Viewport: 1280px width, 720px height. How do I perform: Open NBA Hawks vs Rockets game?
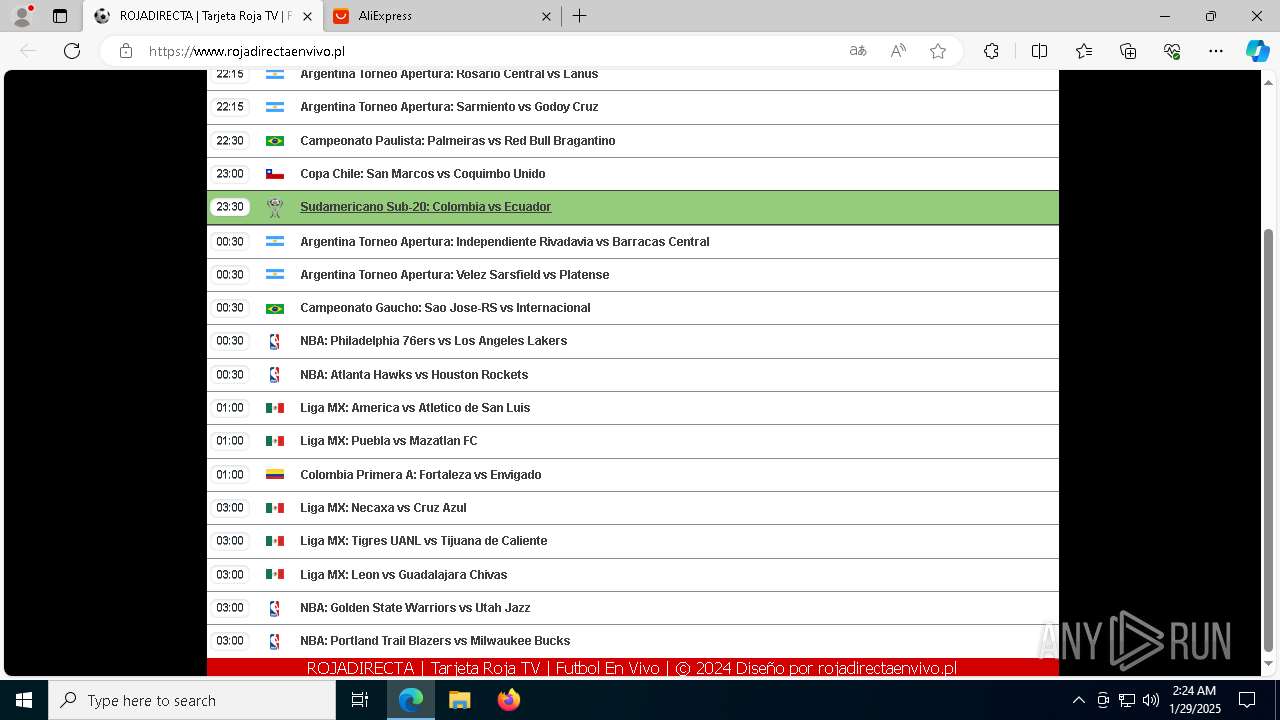click(414, 375)
